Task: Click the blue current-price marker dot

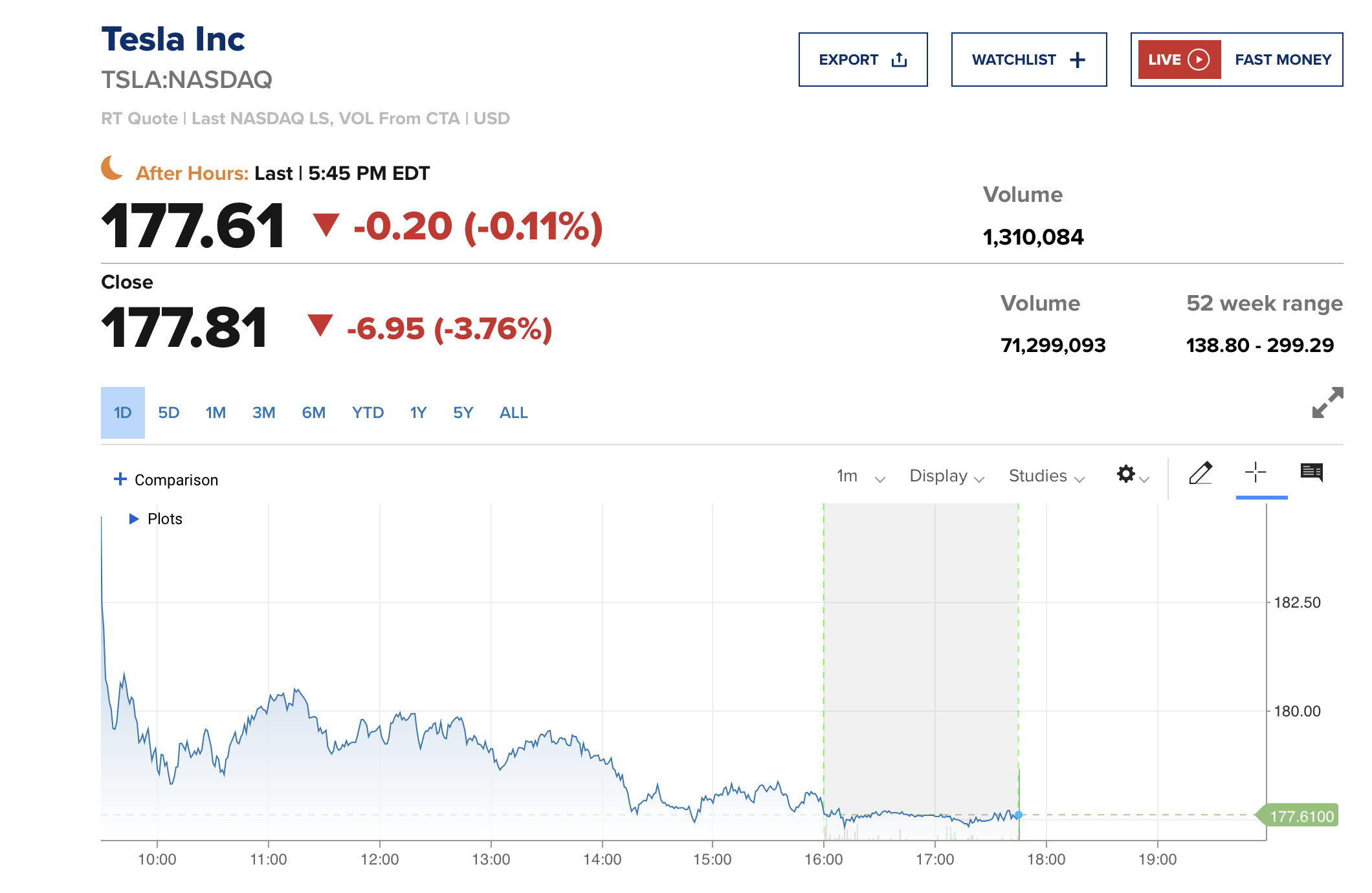Action: (1019, 815)
